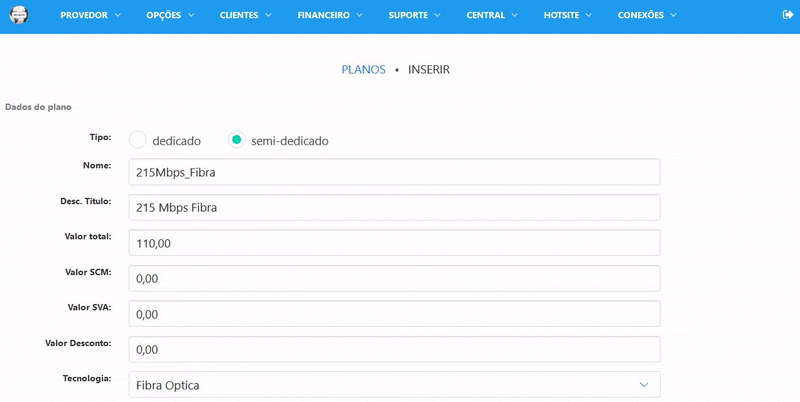The height and width of the screenshot is (402, 800).
Task: Select the dedicado radio option
Action: pos(138,140)
